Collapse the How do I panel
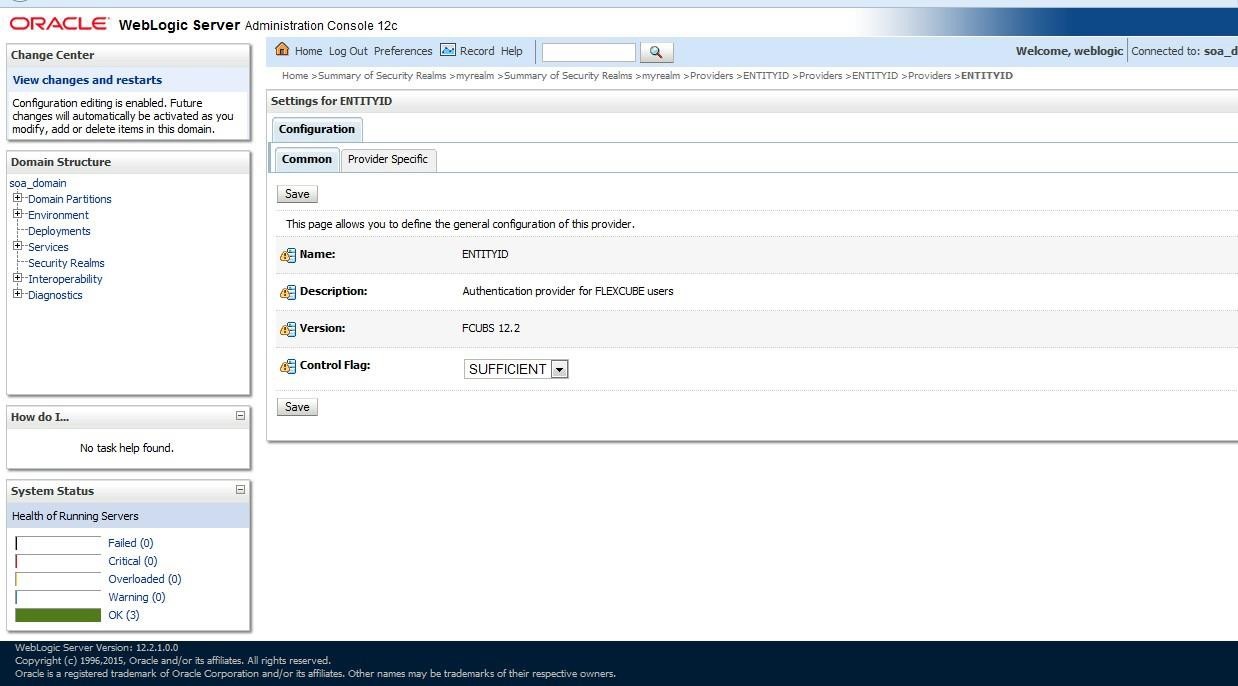This screenshot has height=686, width=1238. coord(240,416)
